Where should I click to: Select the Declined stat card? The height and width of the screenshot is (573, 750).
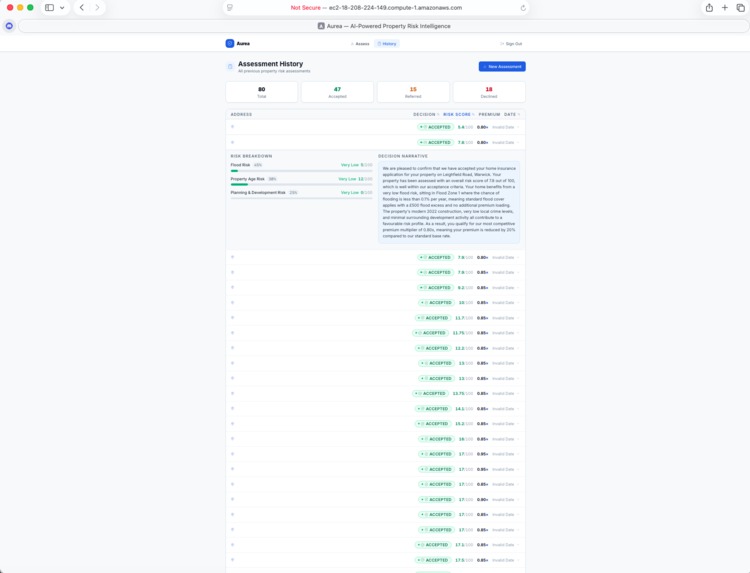489,92
